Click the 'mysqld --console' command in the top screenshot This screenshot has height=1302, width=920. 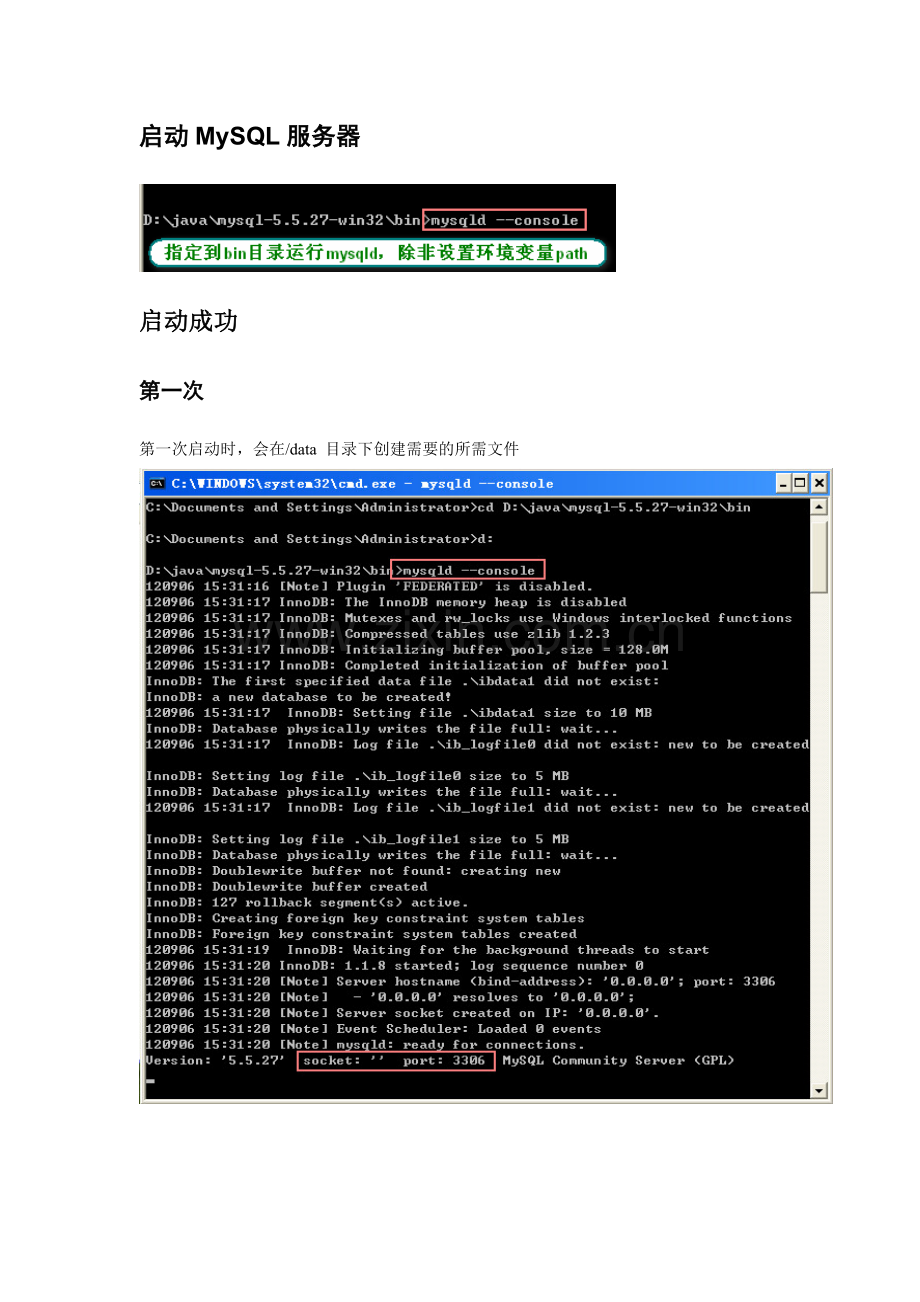pos(505,220)
